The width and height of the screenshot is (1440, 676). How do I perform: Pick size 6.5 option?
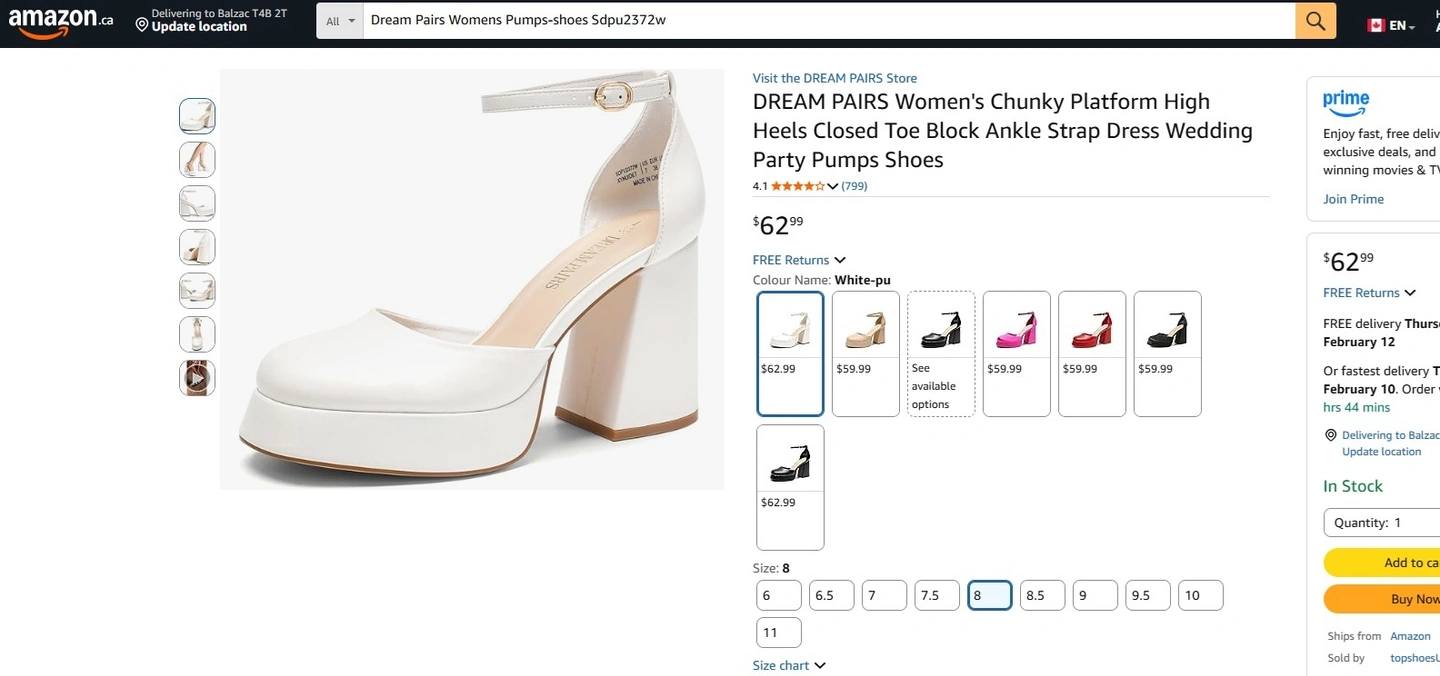coord(831,595)
